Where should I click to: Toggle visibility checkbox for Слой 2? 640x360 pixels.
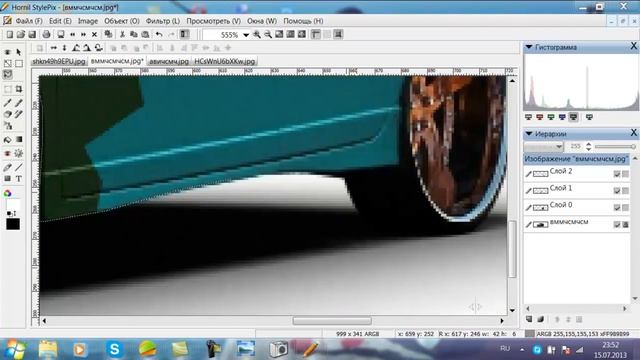tap(617, 174)
